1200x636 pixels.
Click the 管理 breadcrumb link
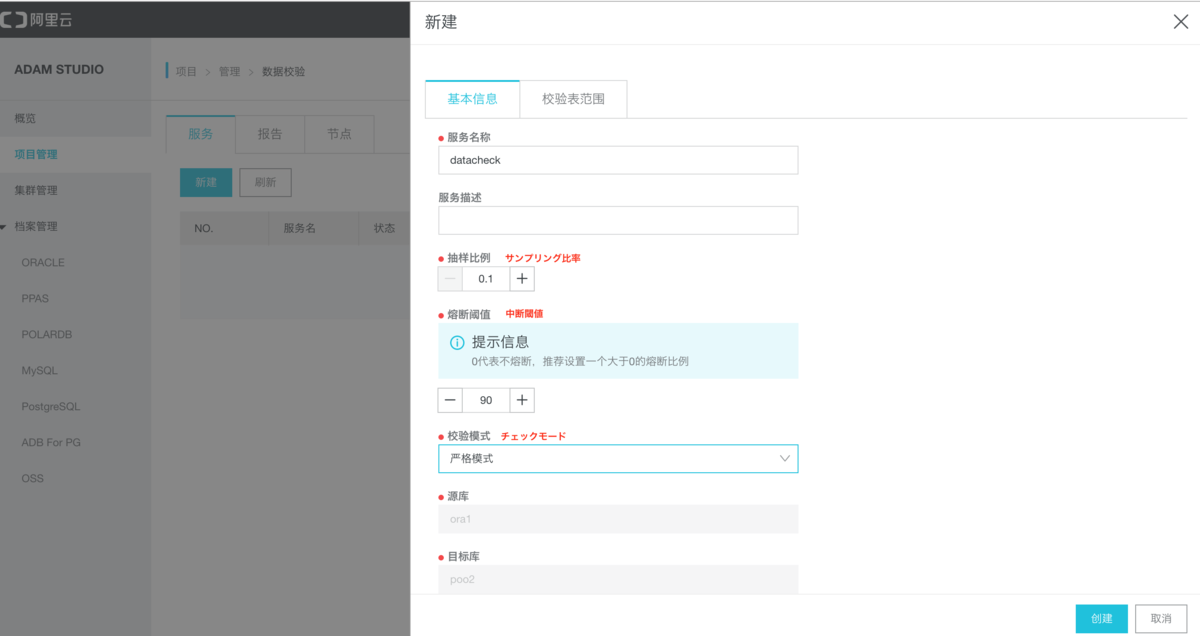pyautogui.click(x=230, y=72)
